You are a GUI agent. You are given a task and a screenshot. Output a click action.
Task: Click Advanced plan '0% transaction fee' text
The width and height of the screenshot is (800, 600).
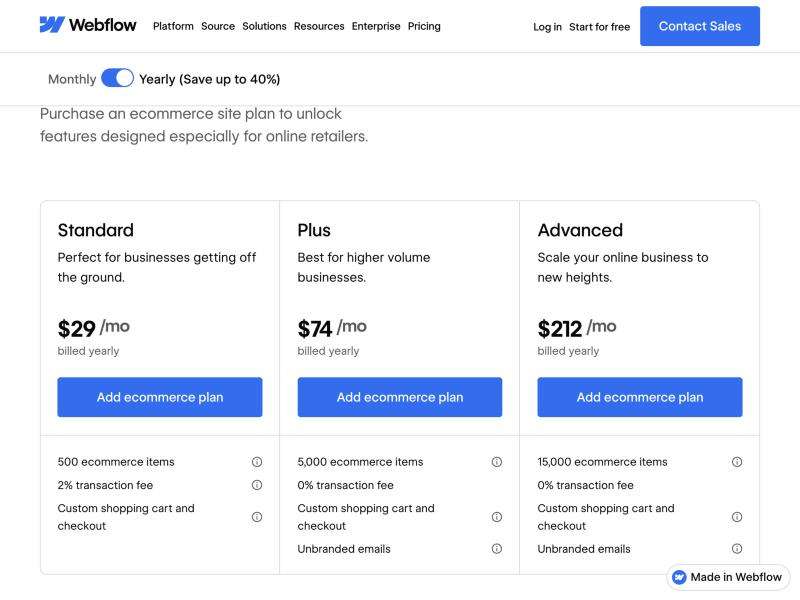[x=585, y=485]
